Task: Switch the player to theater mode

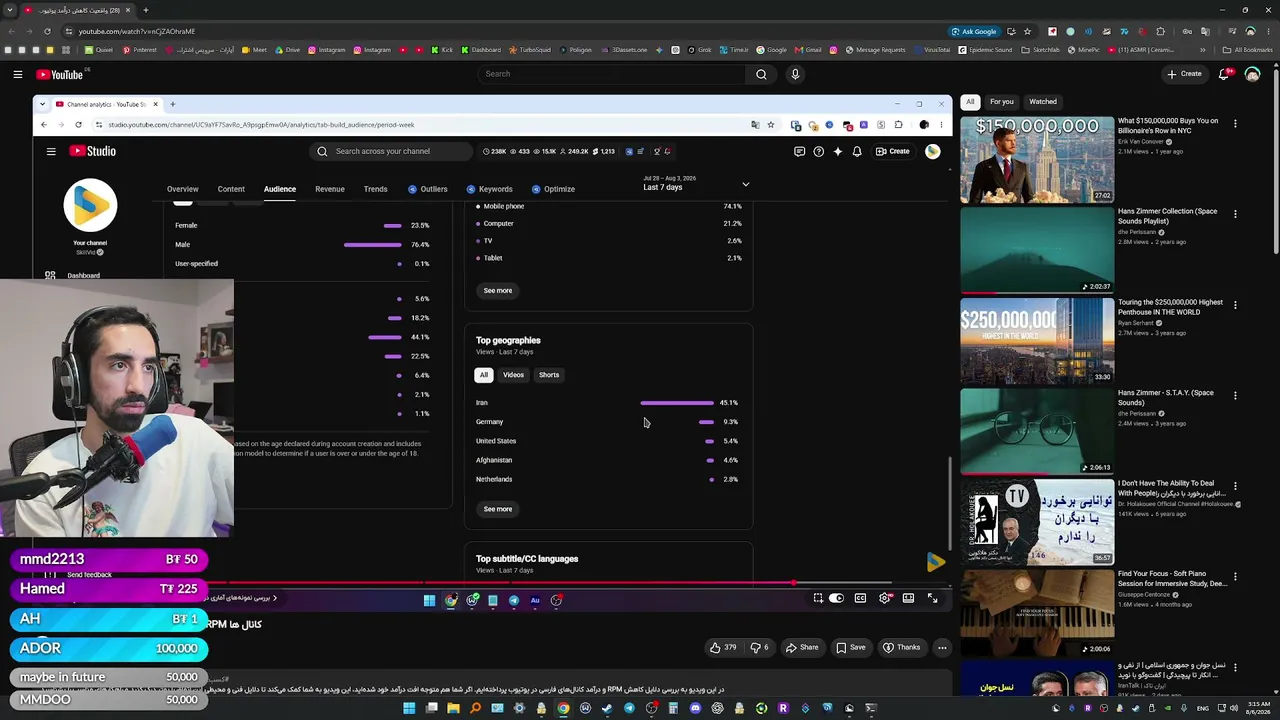Action: [x=908, y=598]
